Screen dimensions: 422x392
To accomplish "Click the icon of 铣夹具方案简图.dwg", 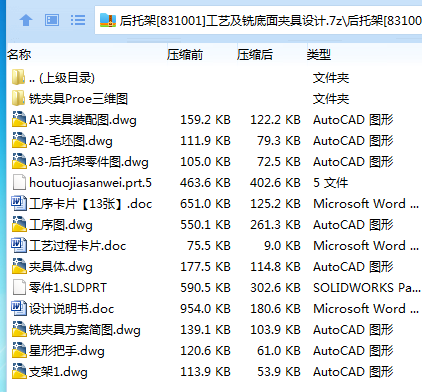I will (19, 329).
